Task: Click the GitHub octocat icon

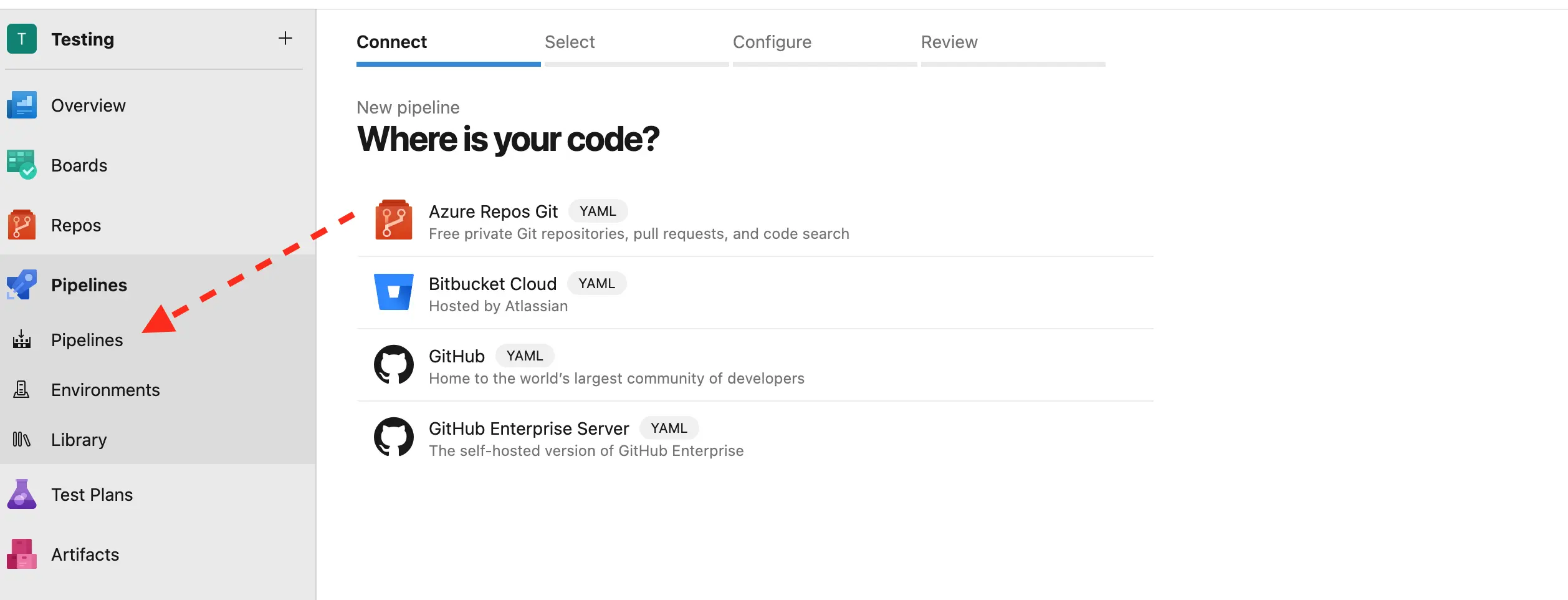Action: tap(394, 364)
